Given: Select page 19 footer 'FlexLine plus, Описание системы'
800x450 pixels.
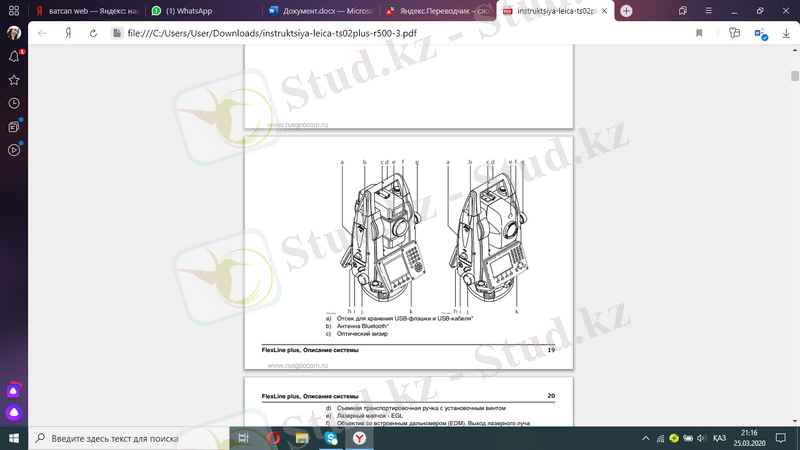Looking at the screenshot, I should 310,350.
